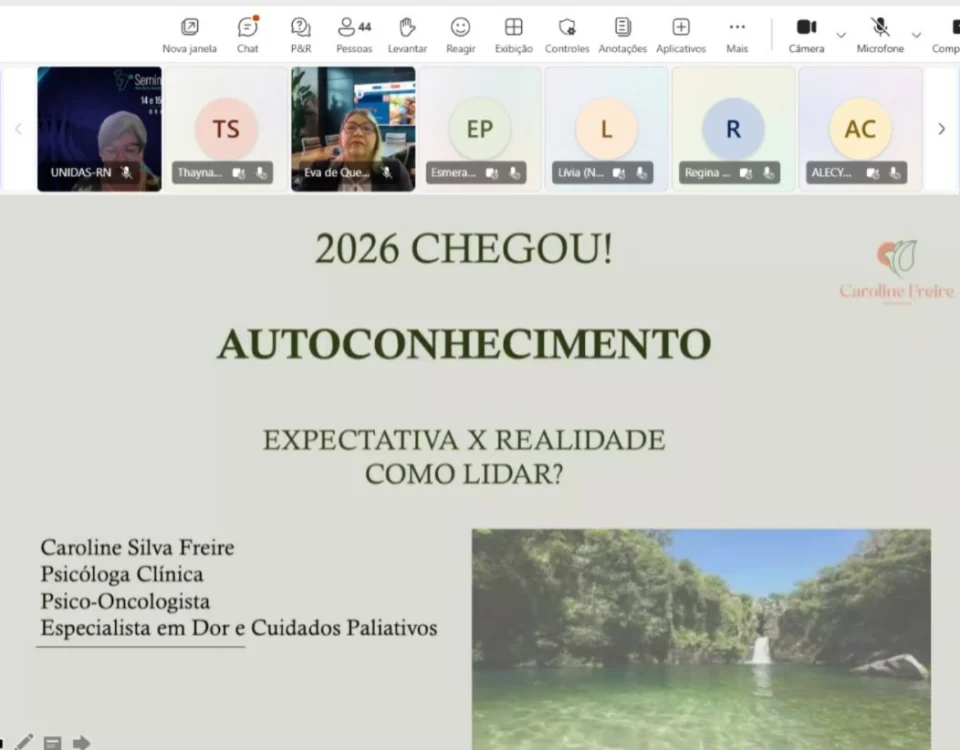Screen dimensions: 960x750
Task: Open the Aplicativos apps panel
Action: click(x=680, y=33)
